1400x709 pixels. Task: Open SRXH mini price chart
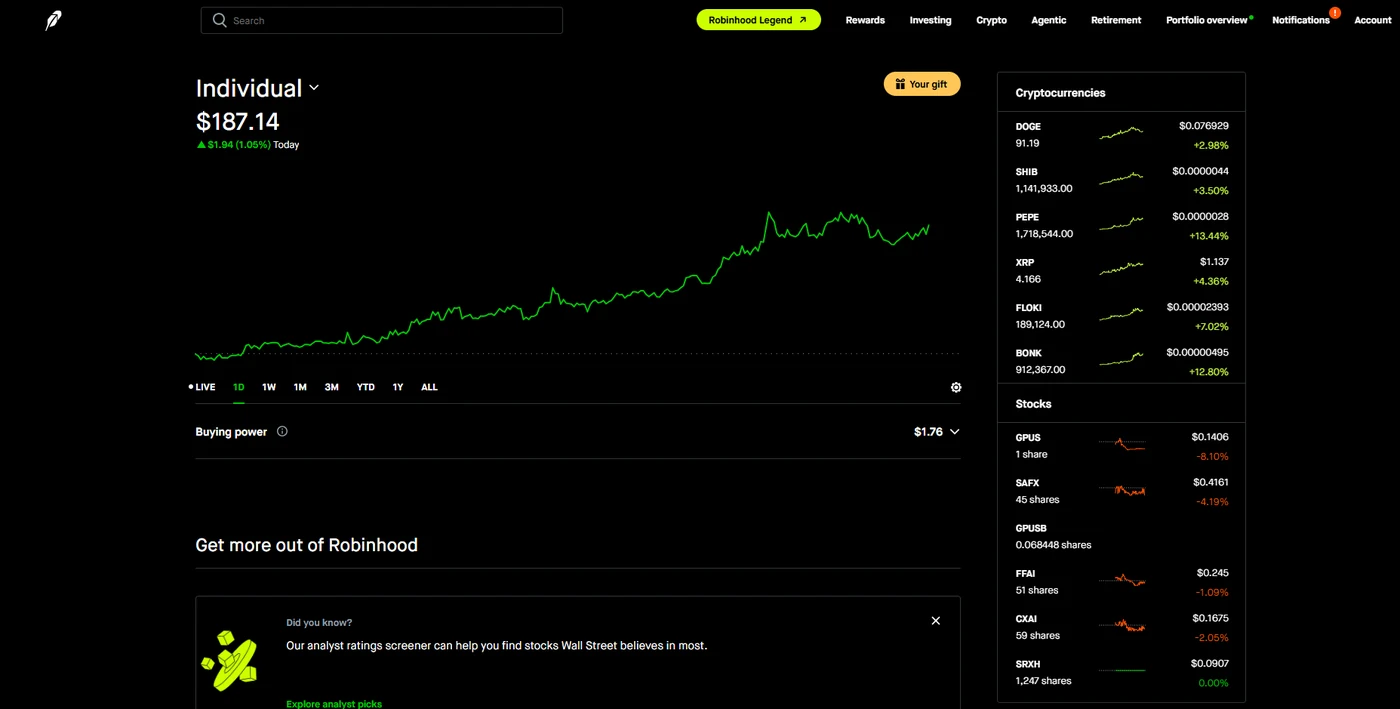(x=1121, y=671)
